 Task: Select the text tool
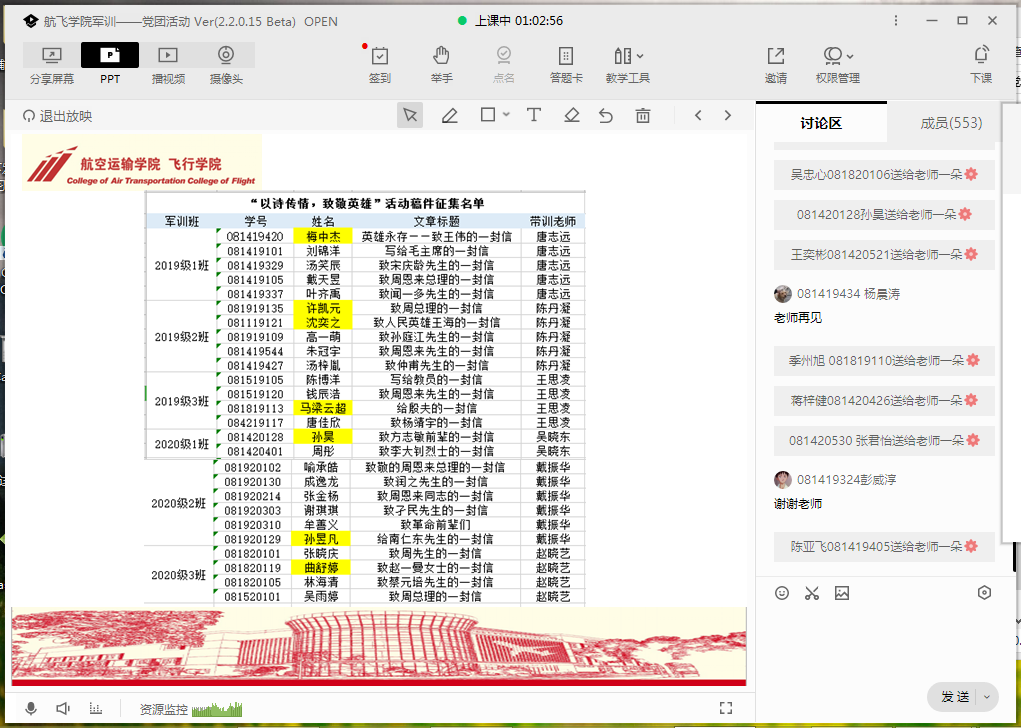click(534, 116)
